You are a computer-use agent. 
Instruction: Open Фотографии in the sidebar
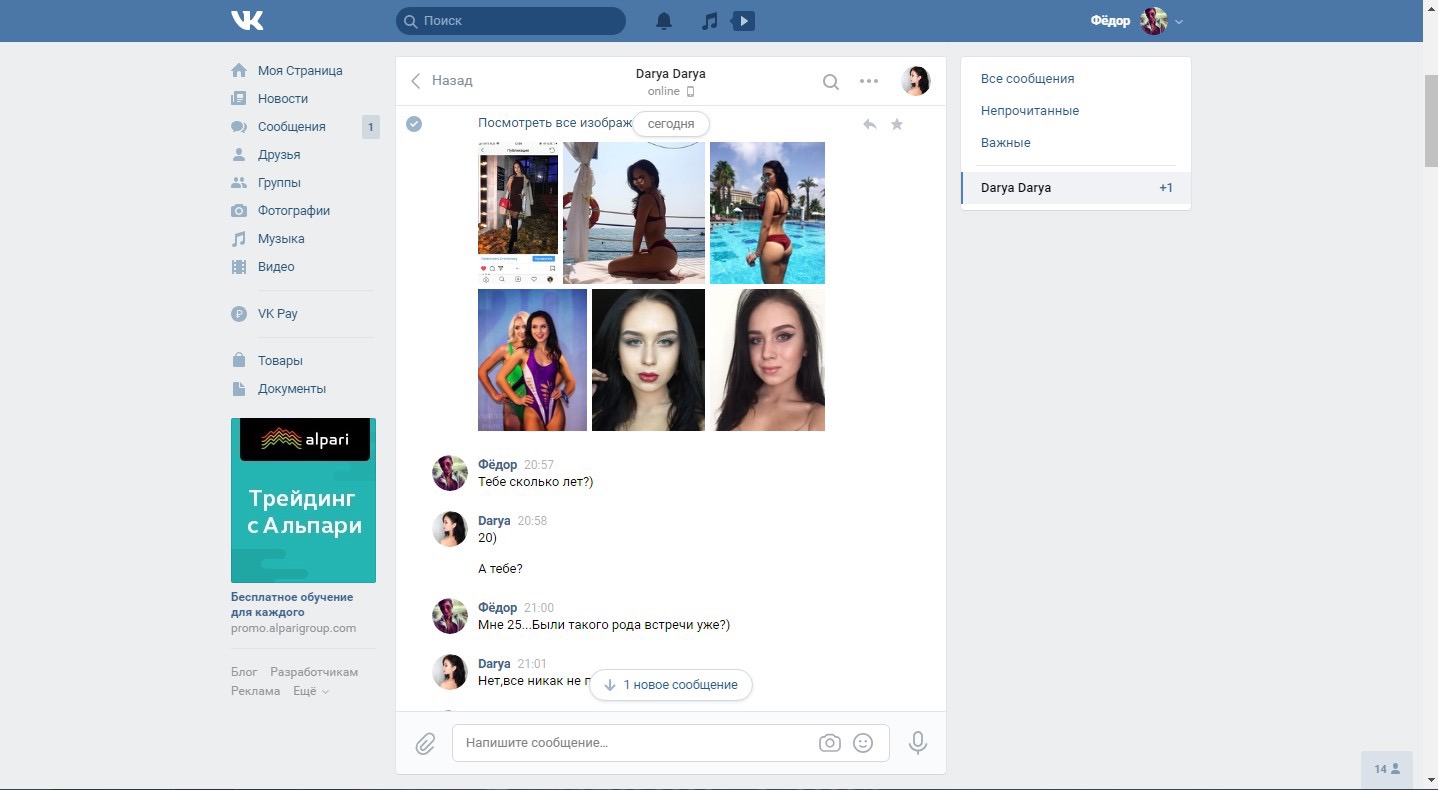coord(294,211)
